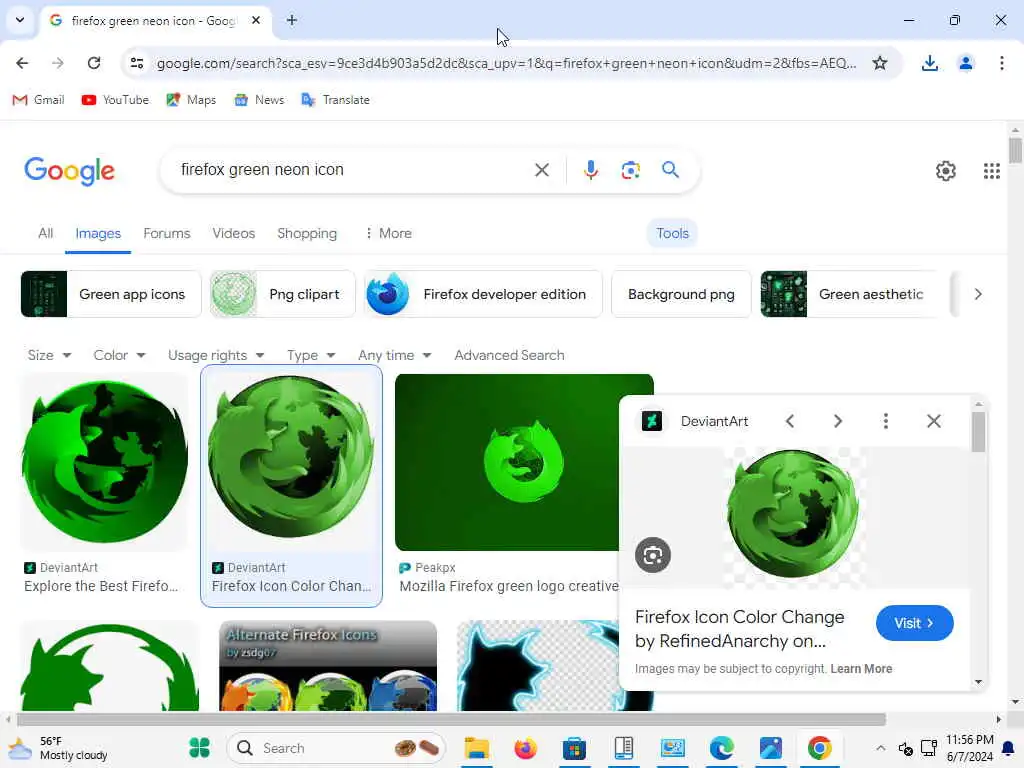Open Explore the Best Firefox DeviantArt image
Screen dimensions: 1024x768
[104, 462]
